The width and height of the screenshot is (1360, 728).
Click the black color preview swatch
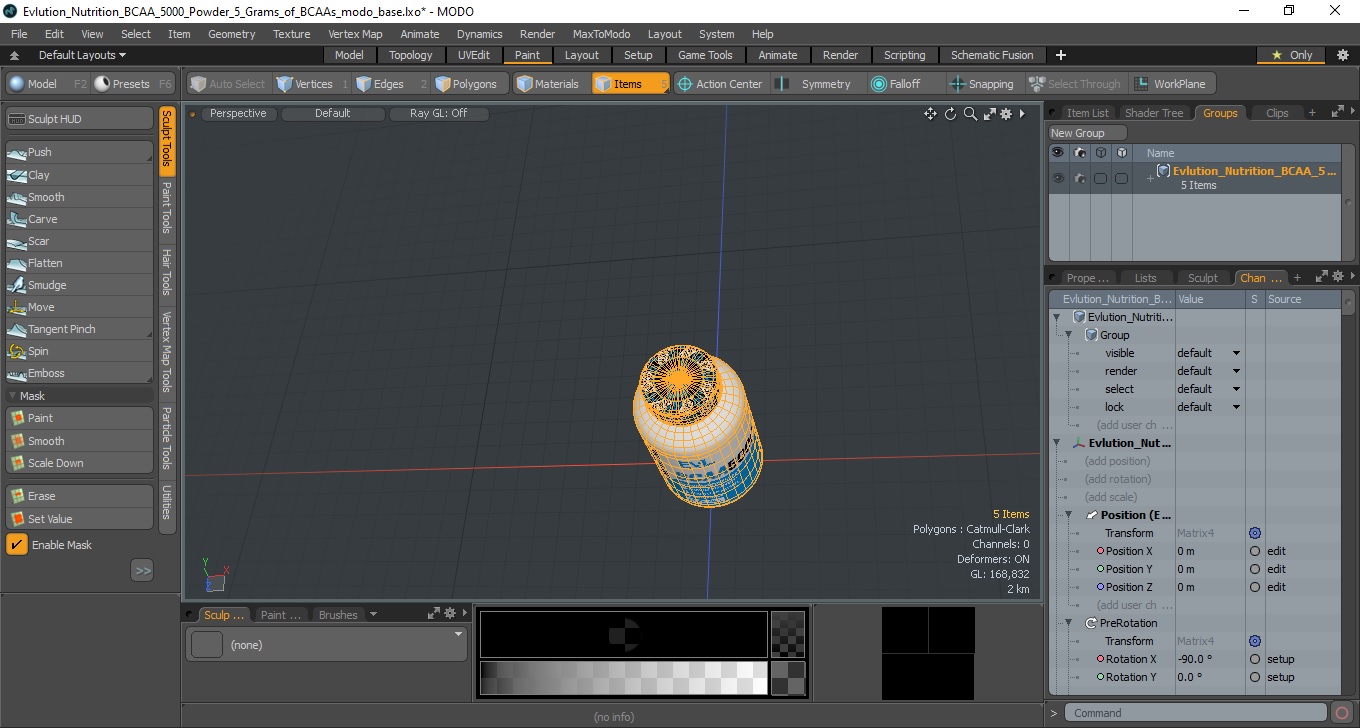point(624,634)
